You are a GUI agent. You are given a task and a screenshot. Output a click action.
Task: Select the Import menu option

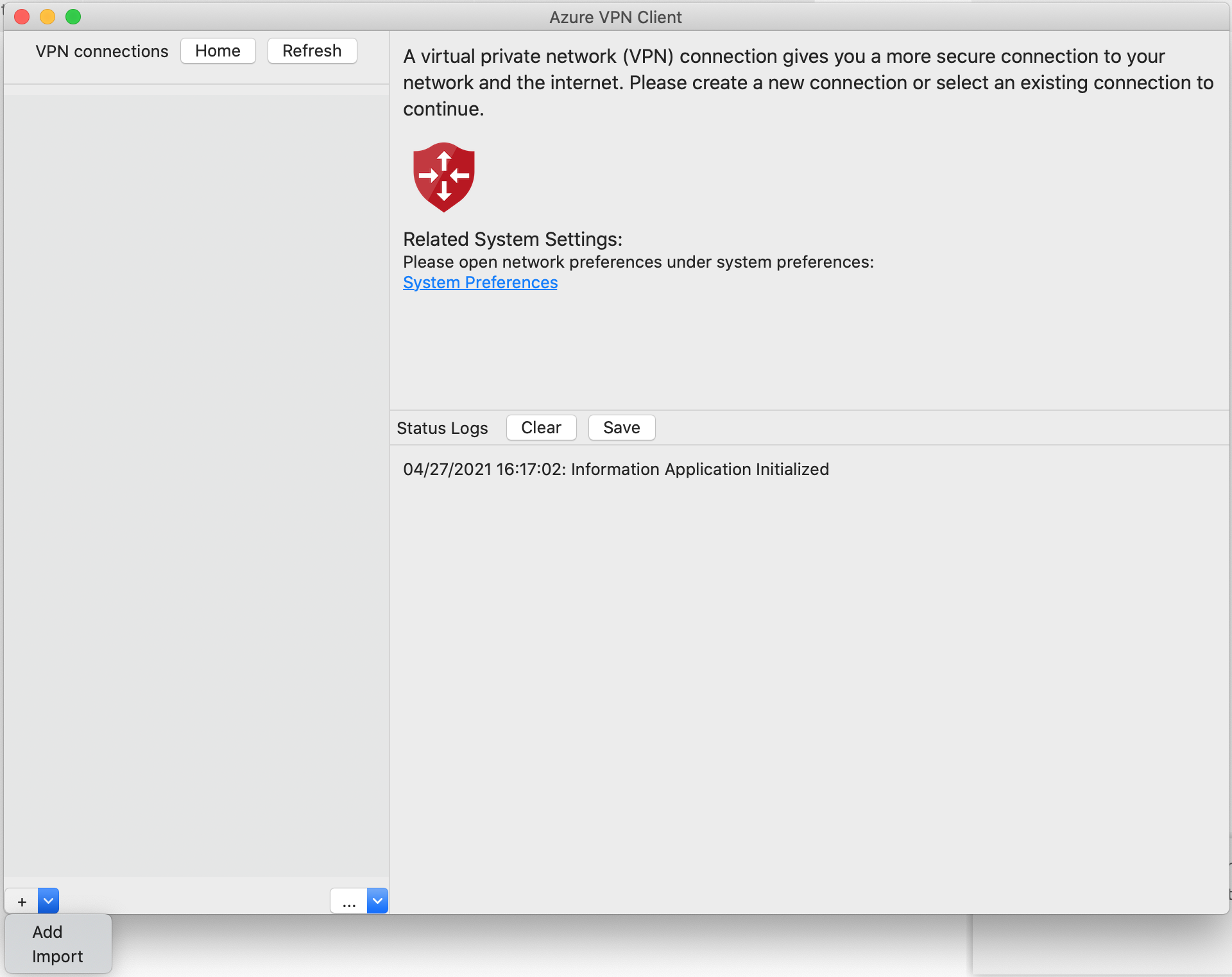(56, 956)
